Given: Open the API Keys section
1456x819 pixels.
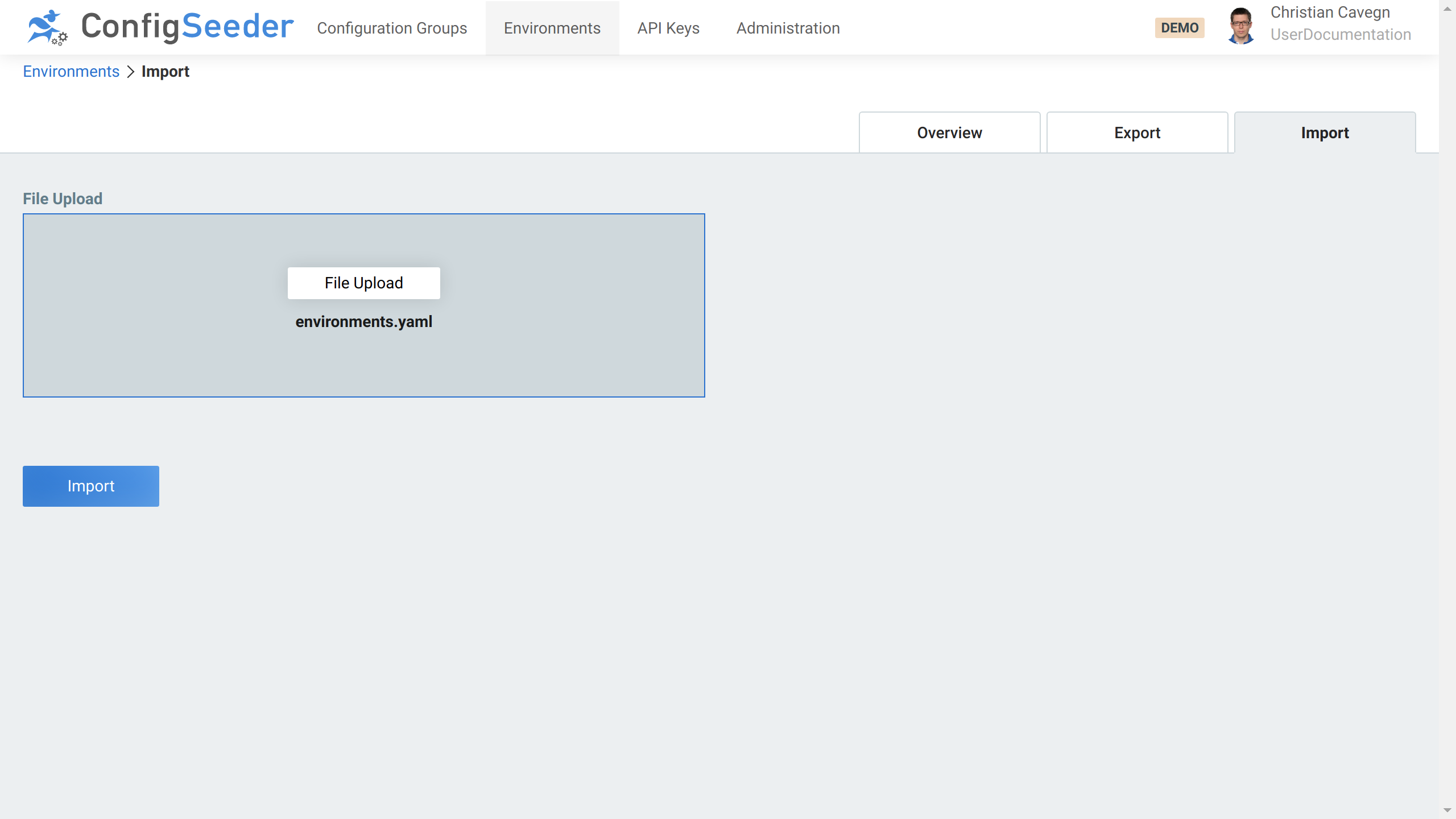Looking at the screenshot, I should coord(668,28).
